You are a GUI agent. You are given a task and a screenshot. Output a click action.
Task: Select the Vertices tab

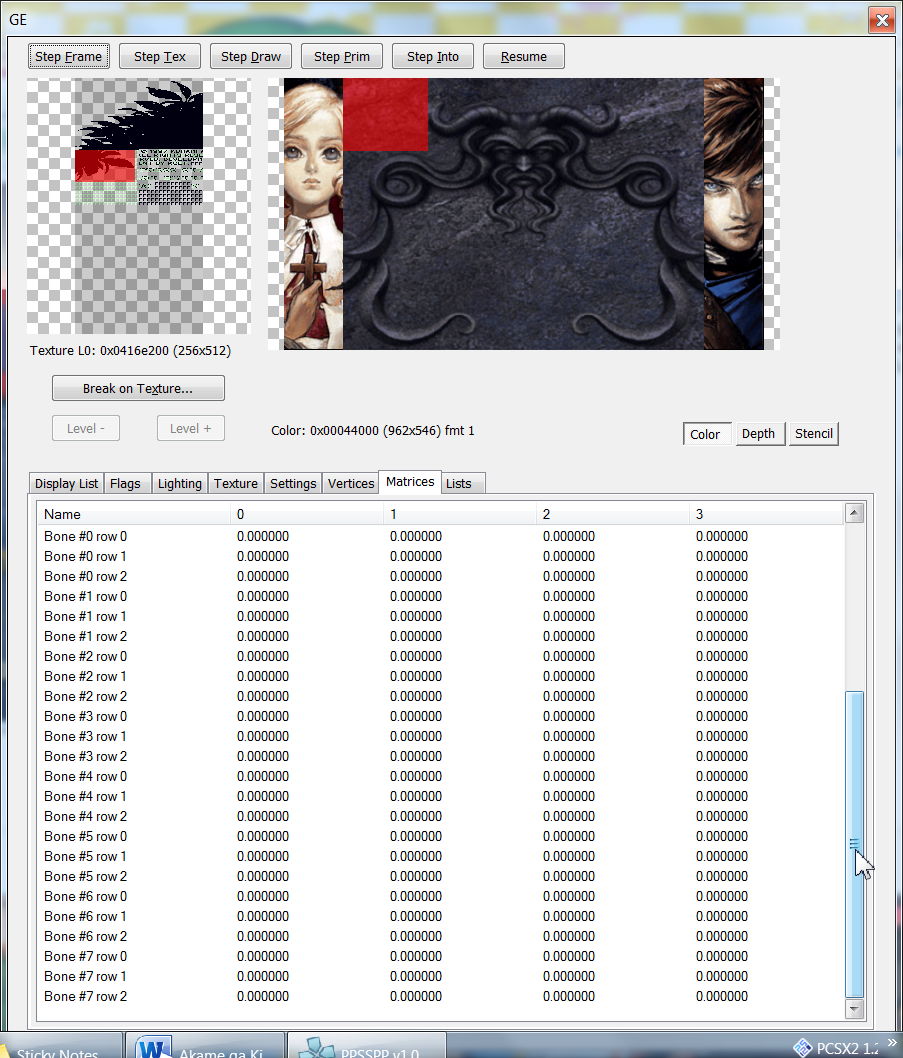click(351, 484)
